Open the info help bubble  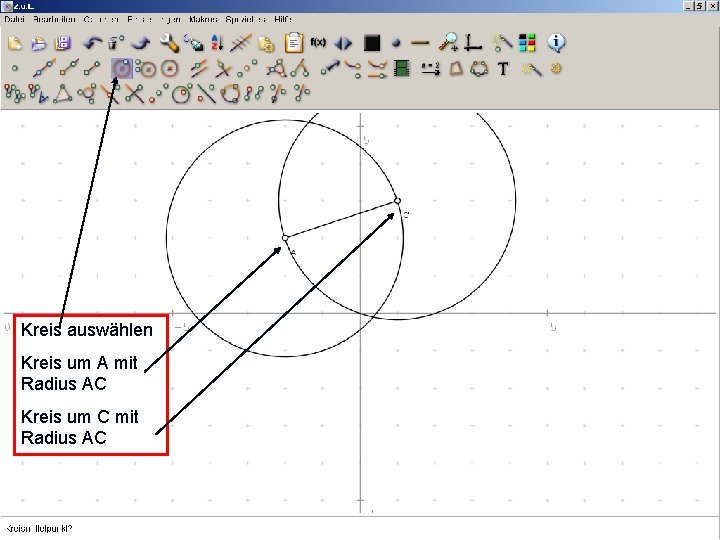pyautogui.click(x=557, y=43)
